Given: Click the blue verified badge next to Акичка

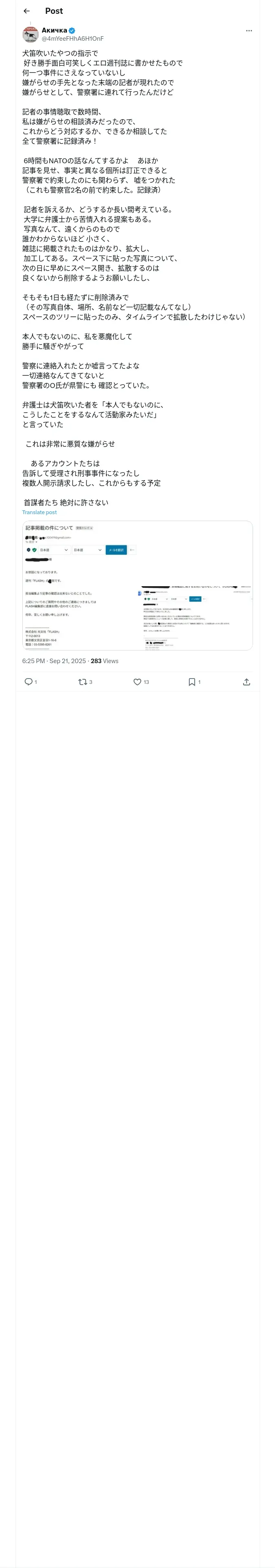Looking at the screenshot, I should coord(72,31).
